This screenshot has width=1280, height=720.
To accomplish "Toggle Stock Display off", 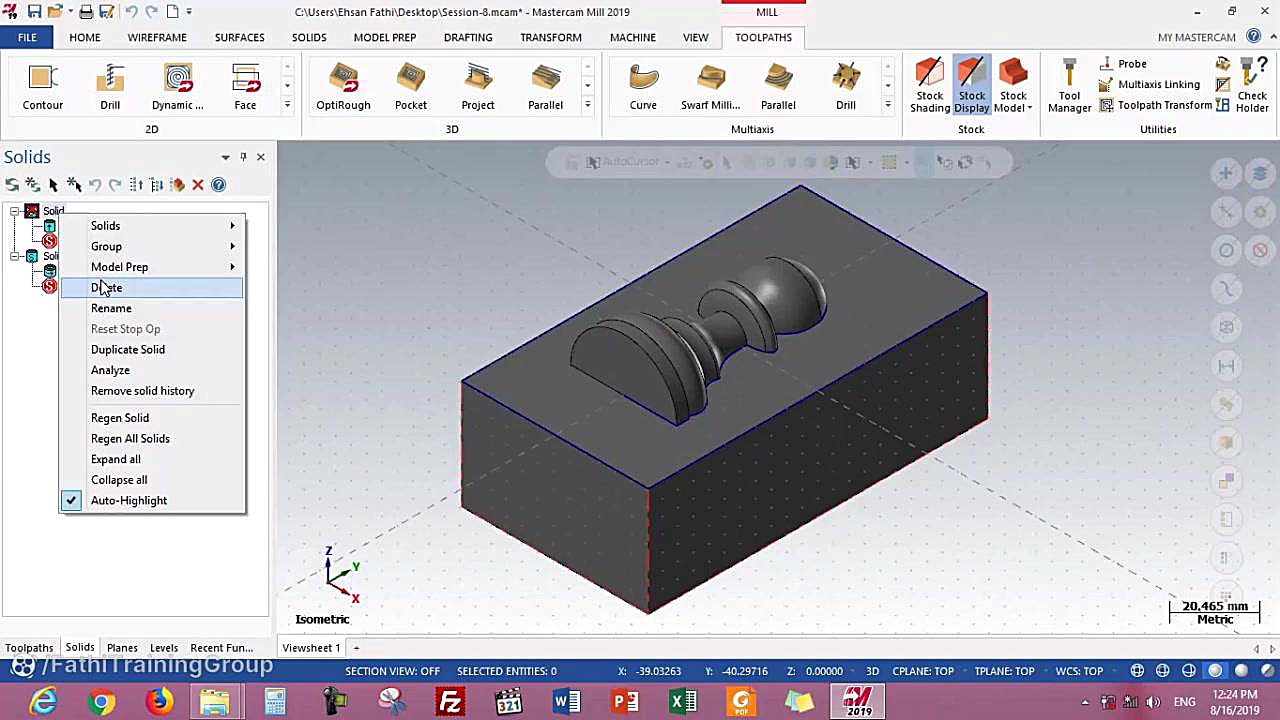I will [x=971, y=86].
